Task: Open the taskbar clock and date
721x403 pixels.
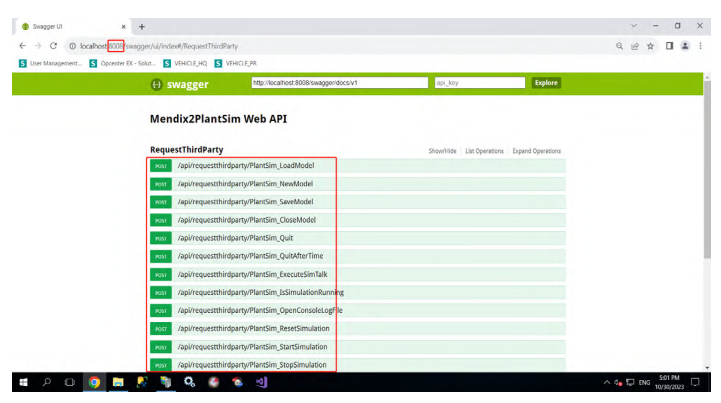Action: pos(669,382)
